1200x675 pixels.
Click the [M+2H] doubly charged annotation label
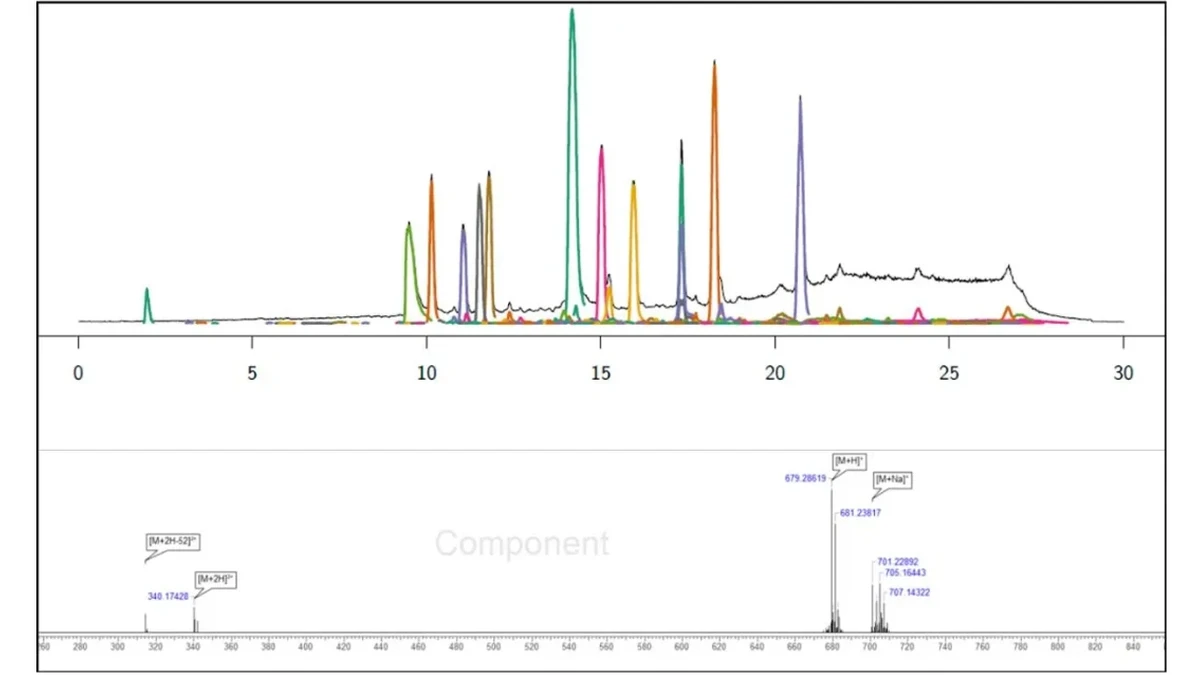pos(215,578)
